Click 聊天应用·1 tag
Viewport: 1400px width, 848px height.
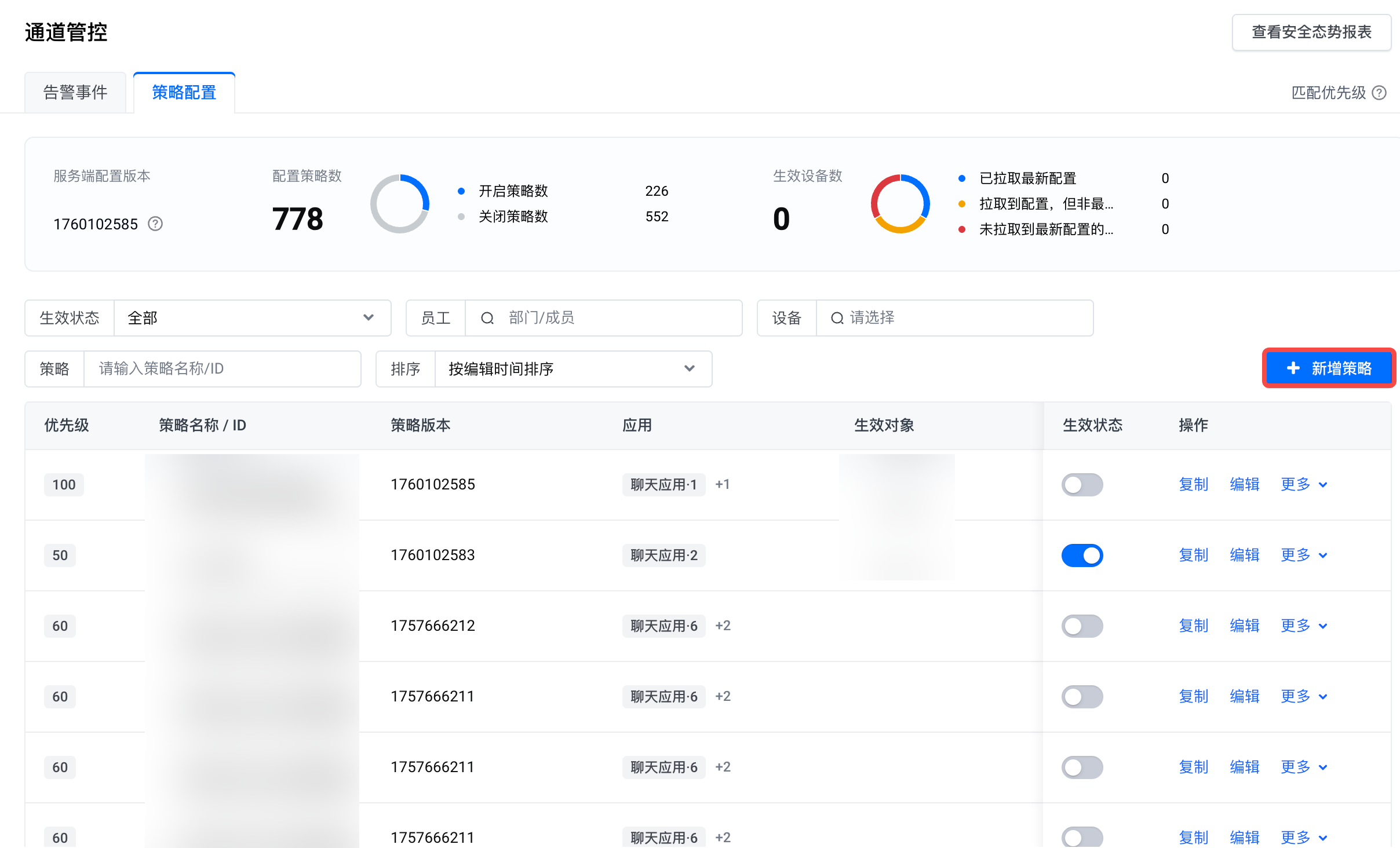(664, 485)
